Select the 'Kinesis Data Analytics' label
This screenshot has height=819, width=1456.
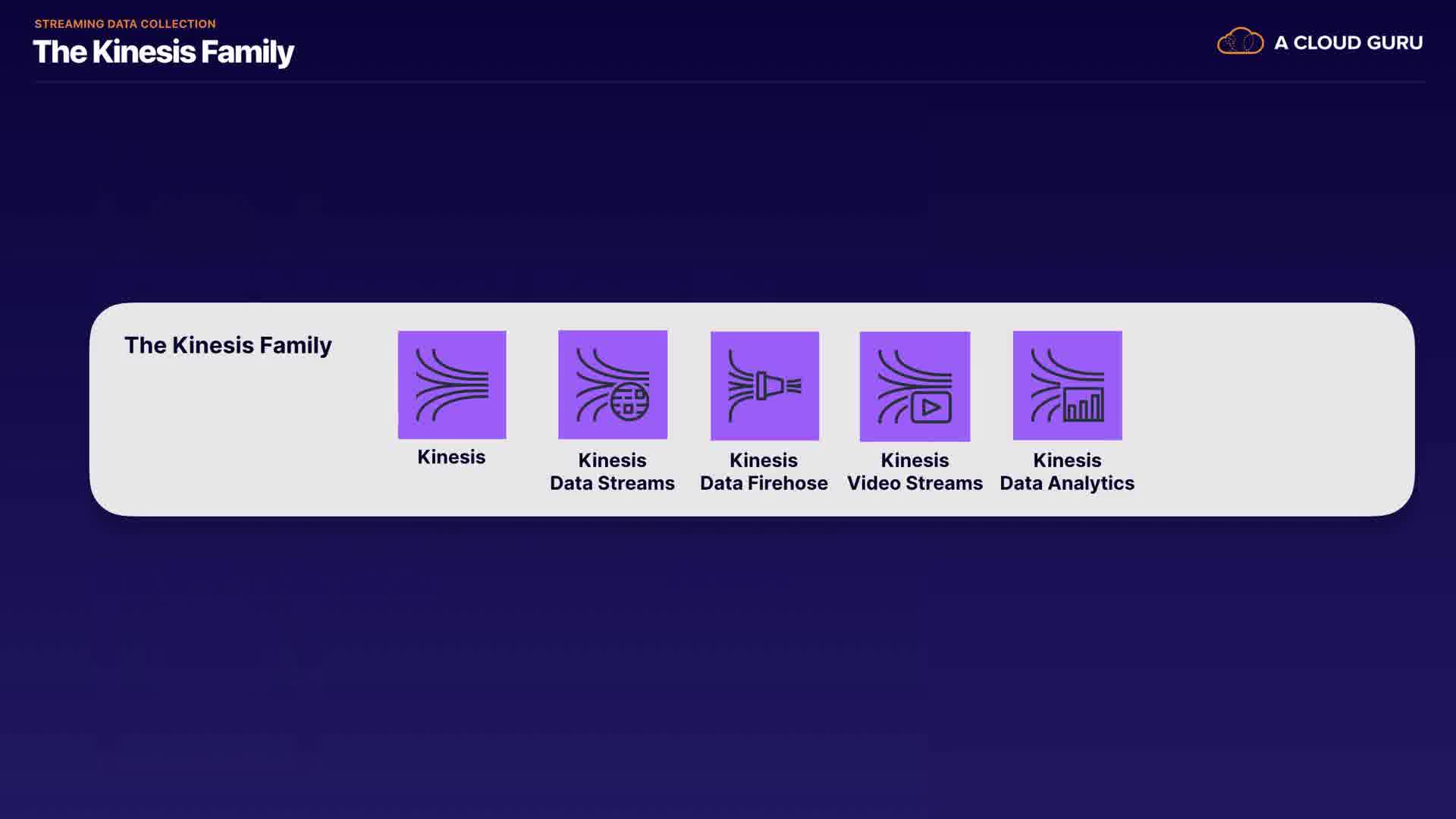(1067, 472)
